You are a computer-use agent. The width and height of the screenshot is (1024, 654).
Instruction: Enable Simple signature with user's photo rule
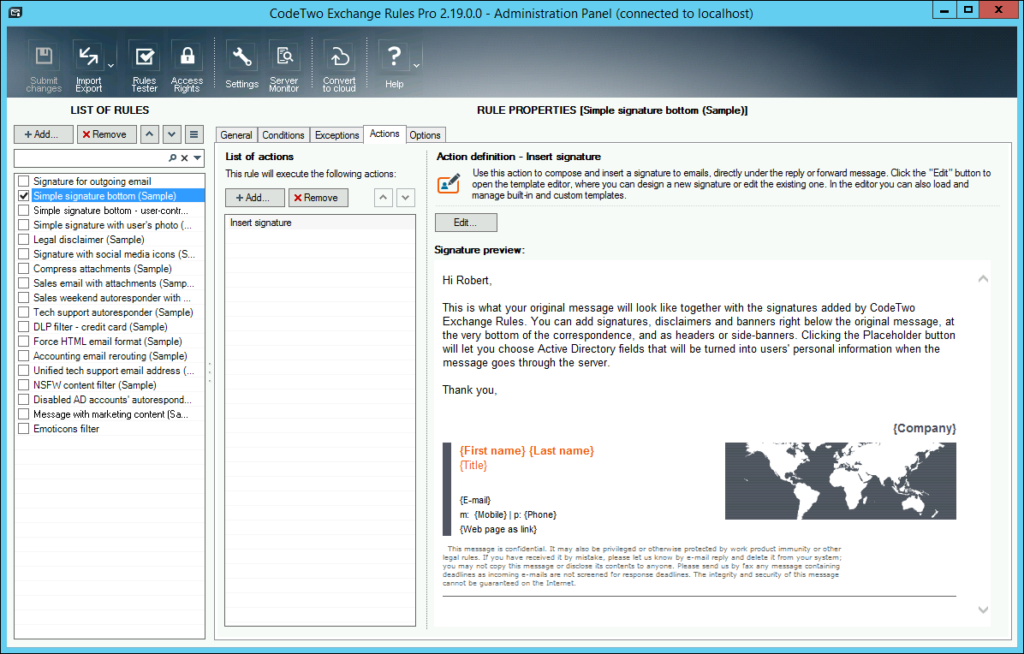24,225
